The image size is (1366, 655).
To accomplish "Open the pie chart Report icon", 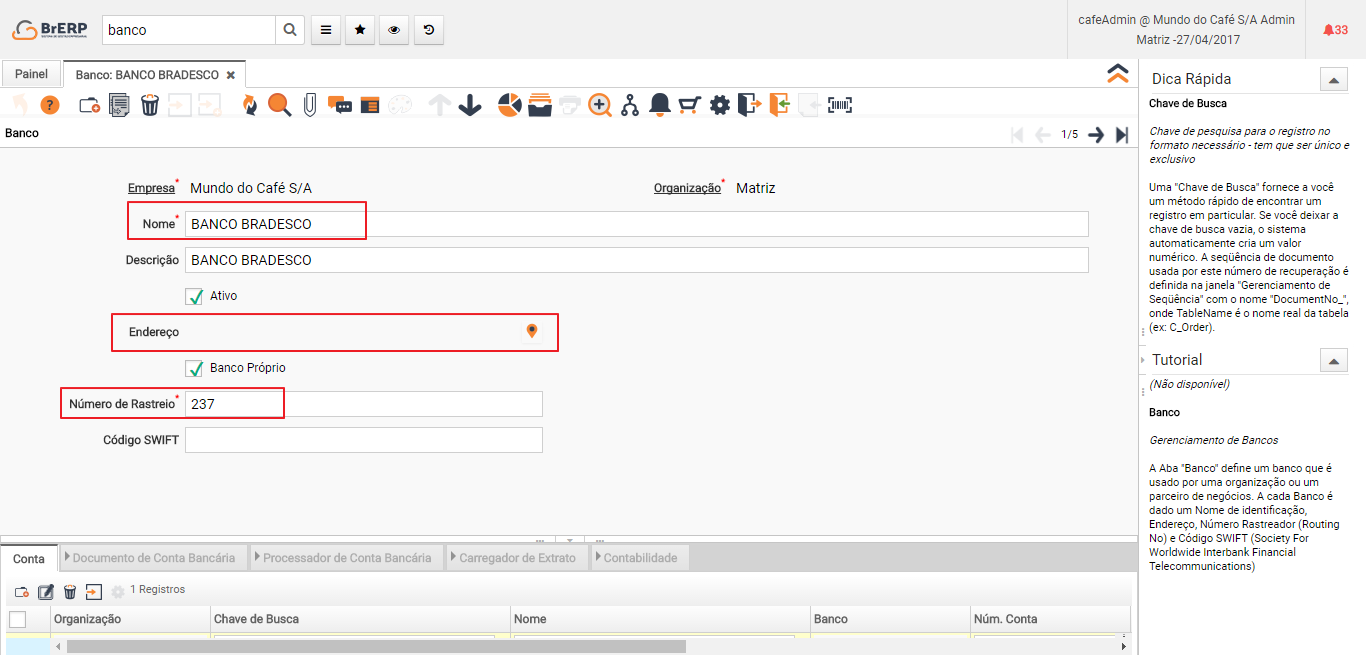I will pyautogui.click(x=510, y=105).
